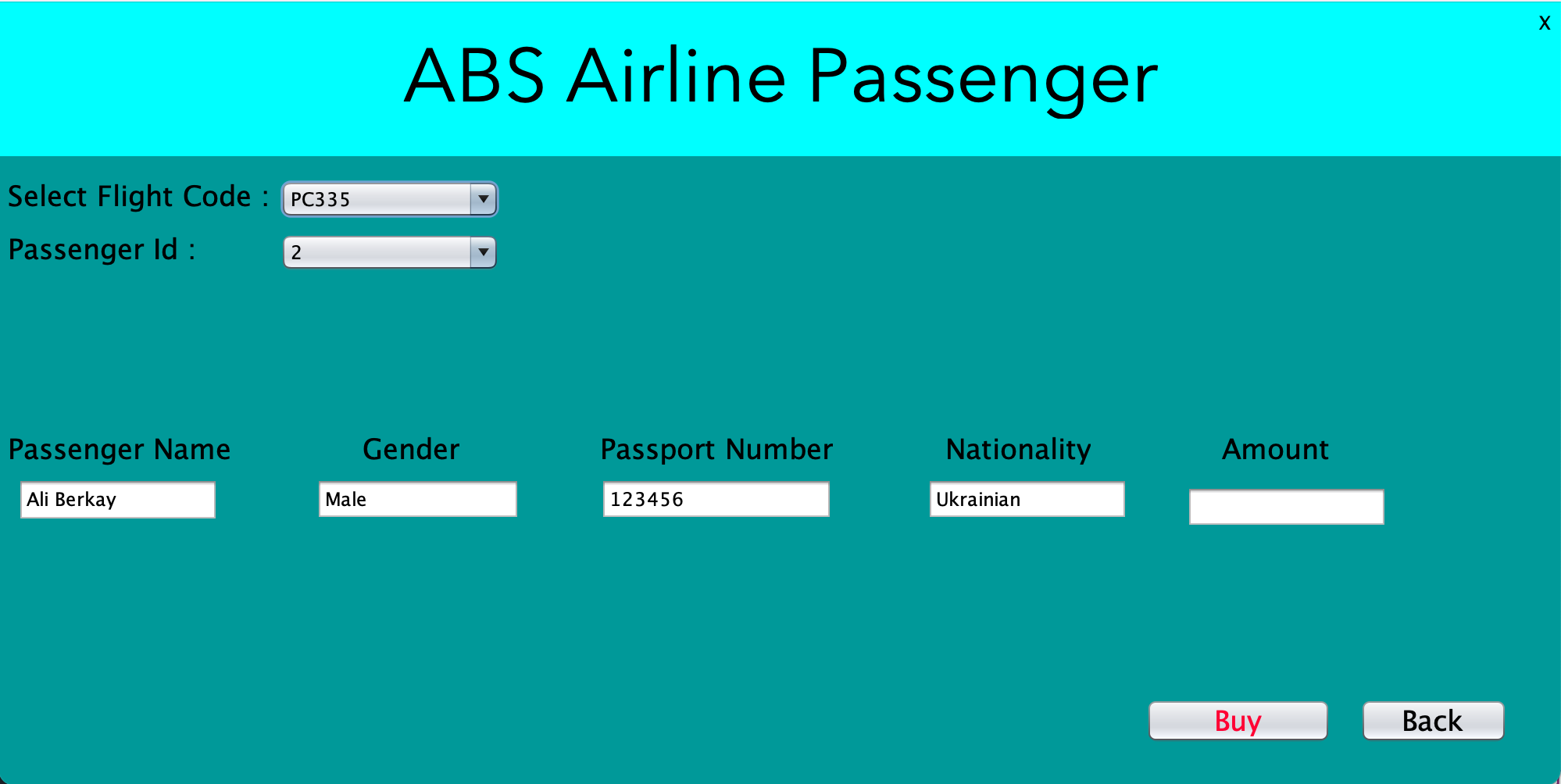Click the empty Amount input box

pyautogui.click(x=1285, y=506)
